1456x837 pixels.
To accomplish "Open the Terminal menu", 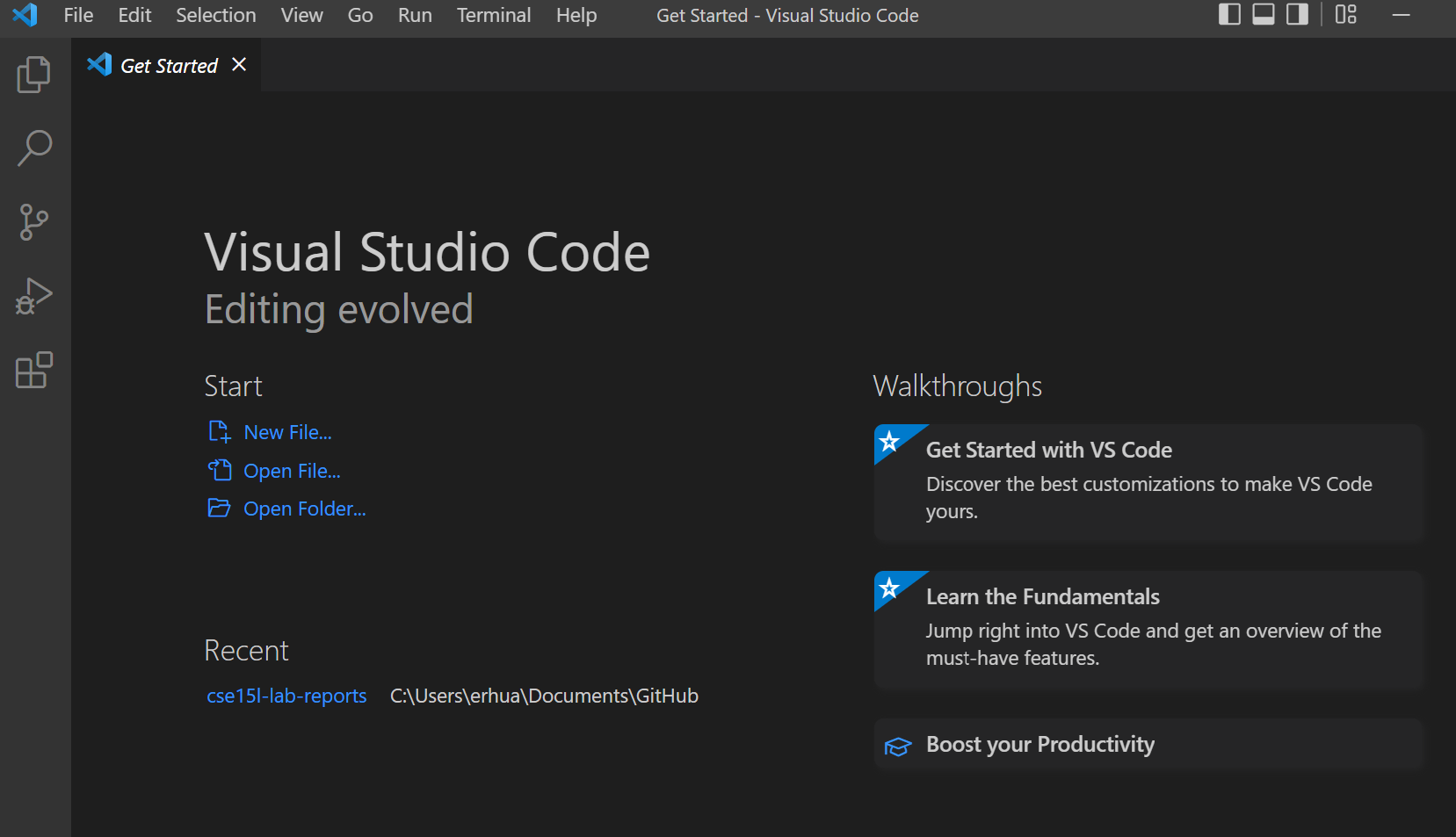I will [x=494, y=15].
